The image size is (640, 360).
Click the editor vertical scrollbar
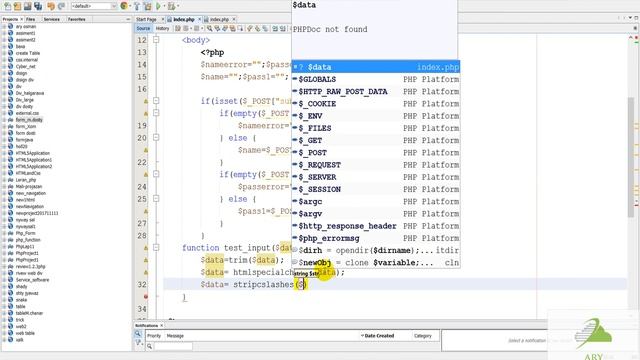(x=631, y=157)
